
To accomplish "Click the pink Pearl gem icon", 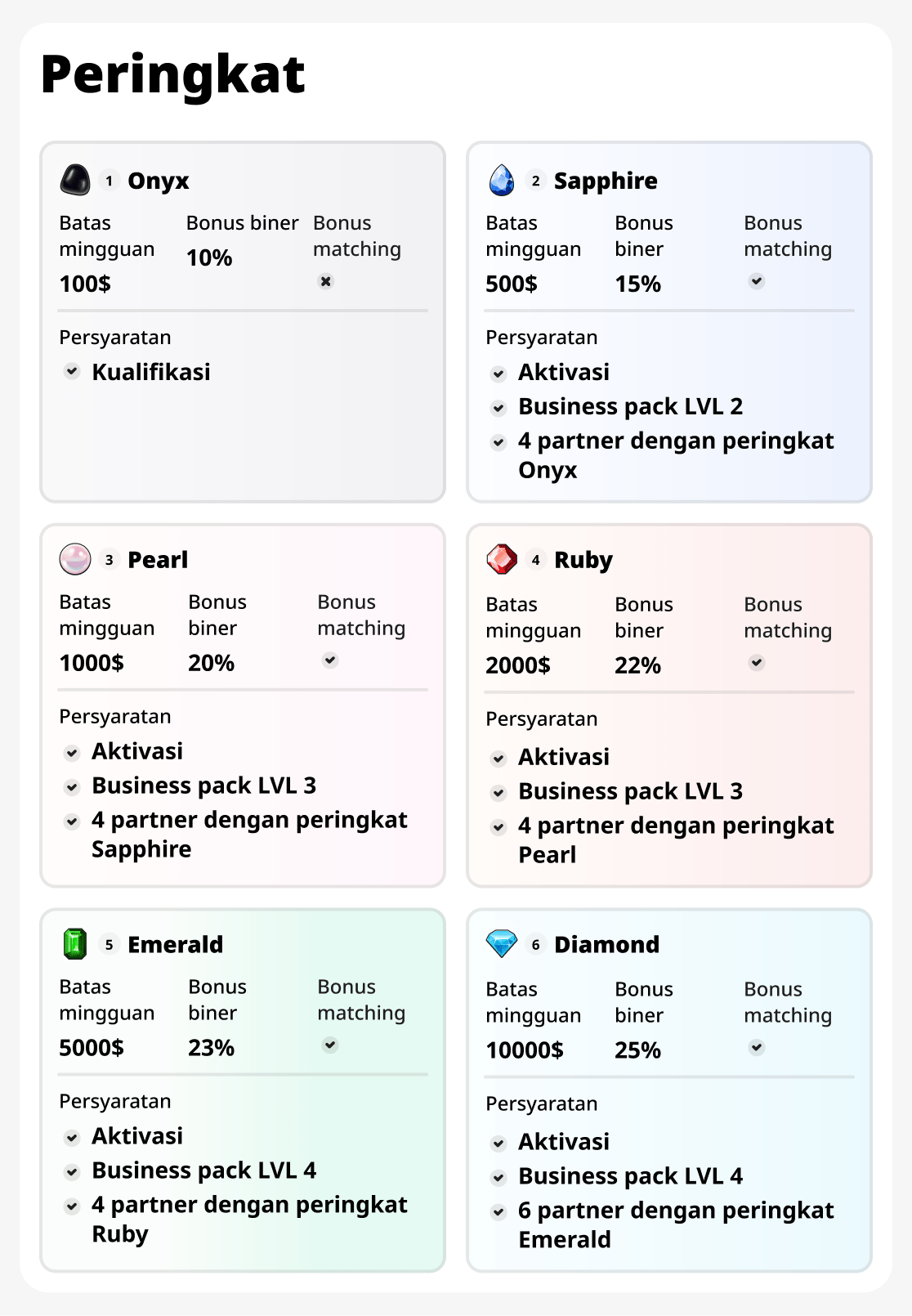I will tap(75, 559).
